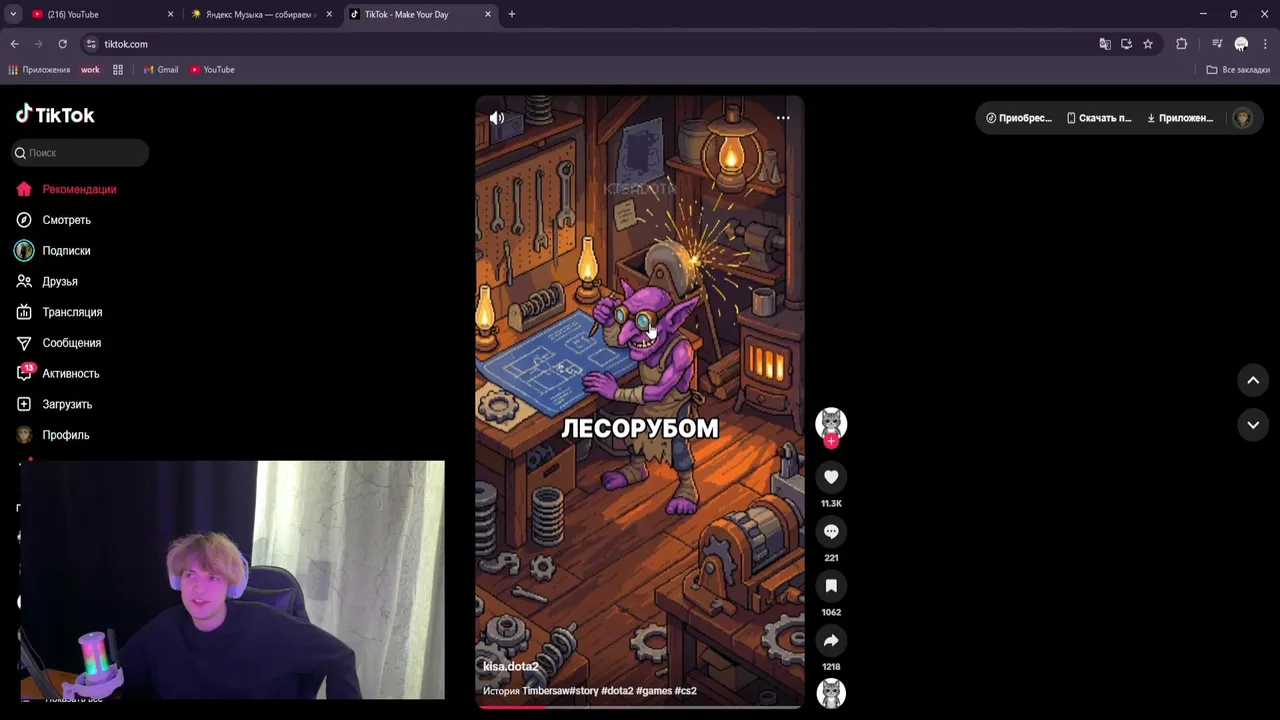This screenshot has height=720, width=1280.
Task: Open the tab search dropdown
Action: [13, 14]
